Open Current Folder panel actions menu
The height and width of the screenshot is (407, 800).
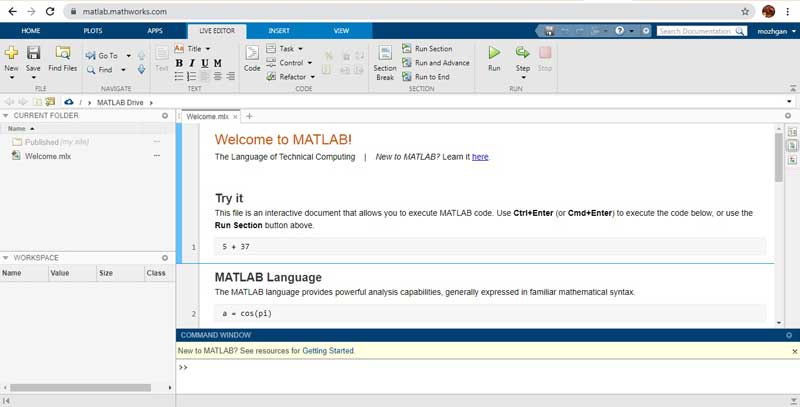tap(165, 116)
